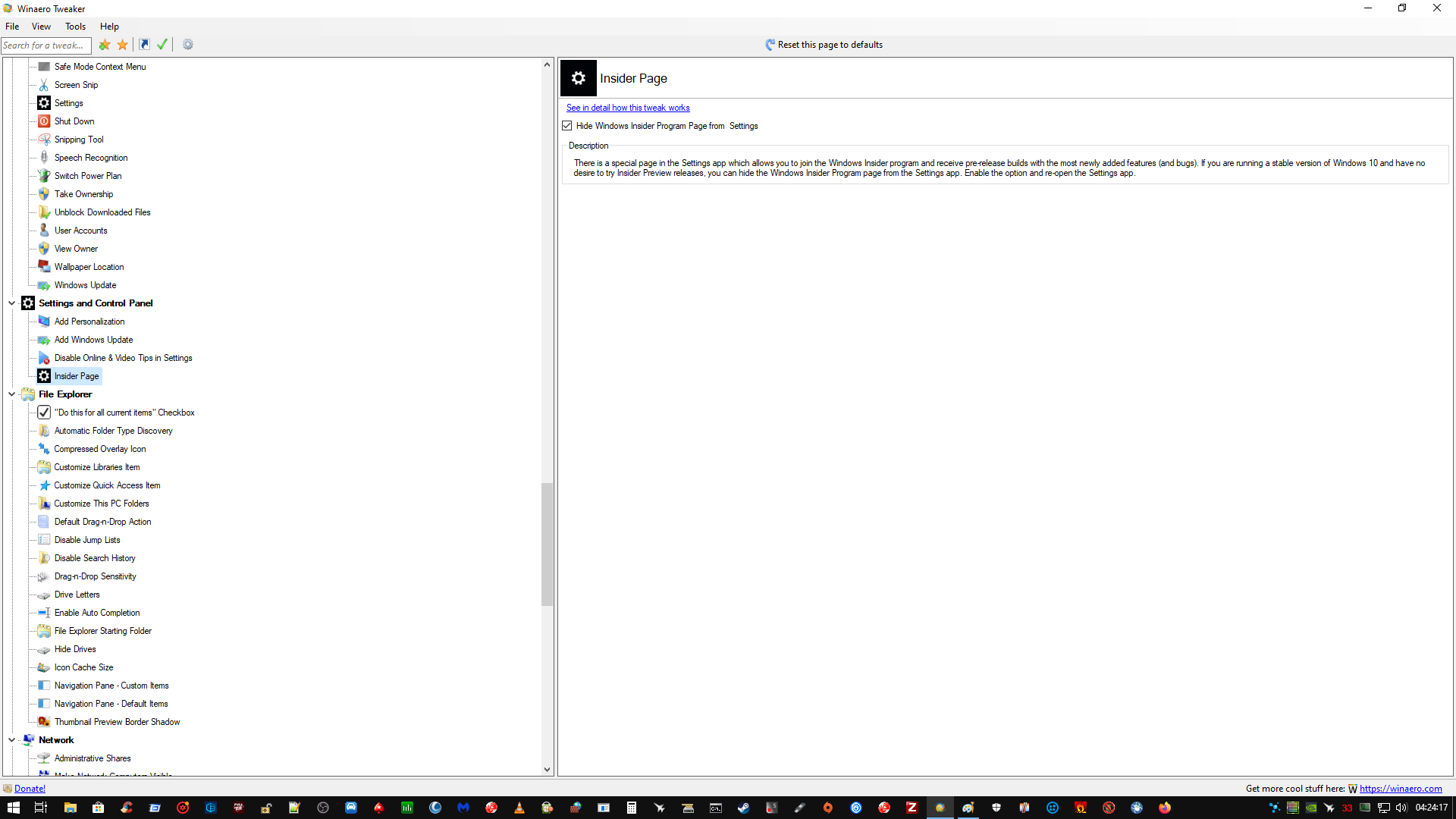Open the View menu
The image size is (1456, 819).
point(41,27)
